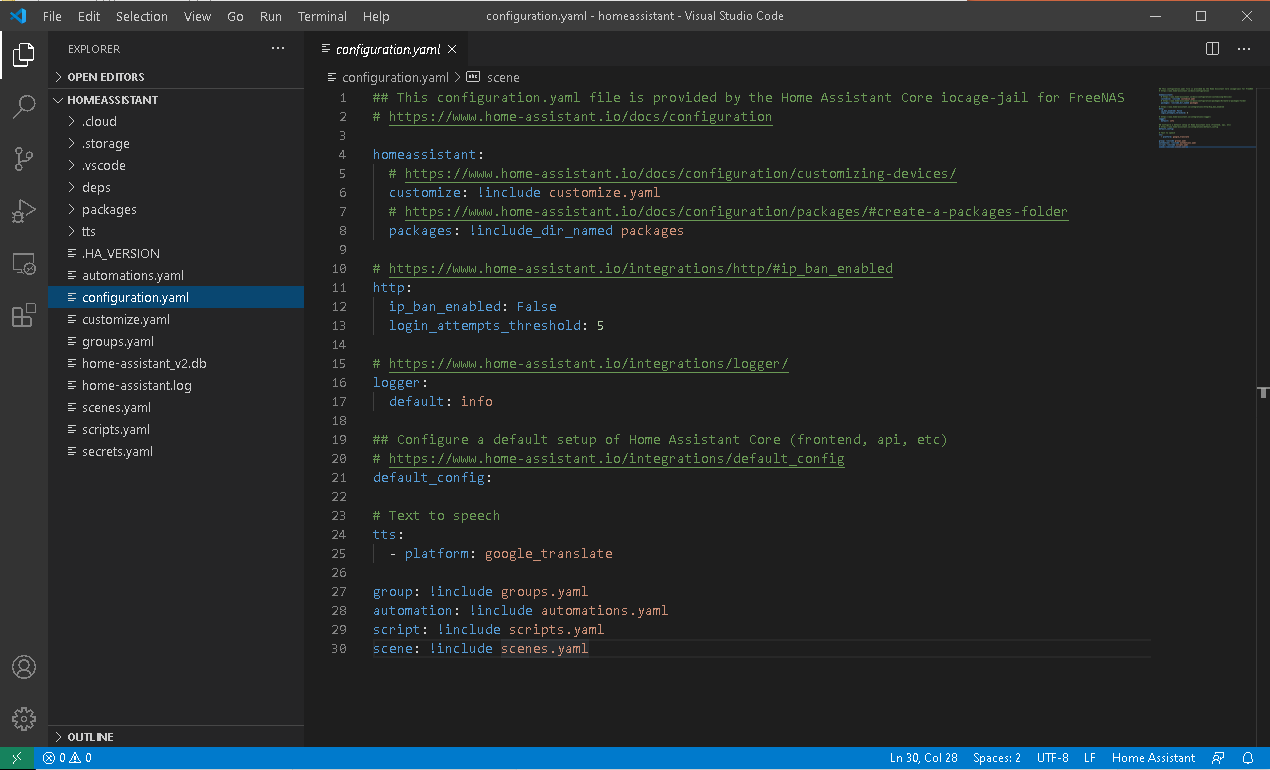Viewport: 1270px width, 770px height.
Task: Open scenes.yaml in explorer
Action: [x=176, y=407]
